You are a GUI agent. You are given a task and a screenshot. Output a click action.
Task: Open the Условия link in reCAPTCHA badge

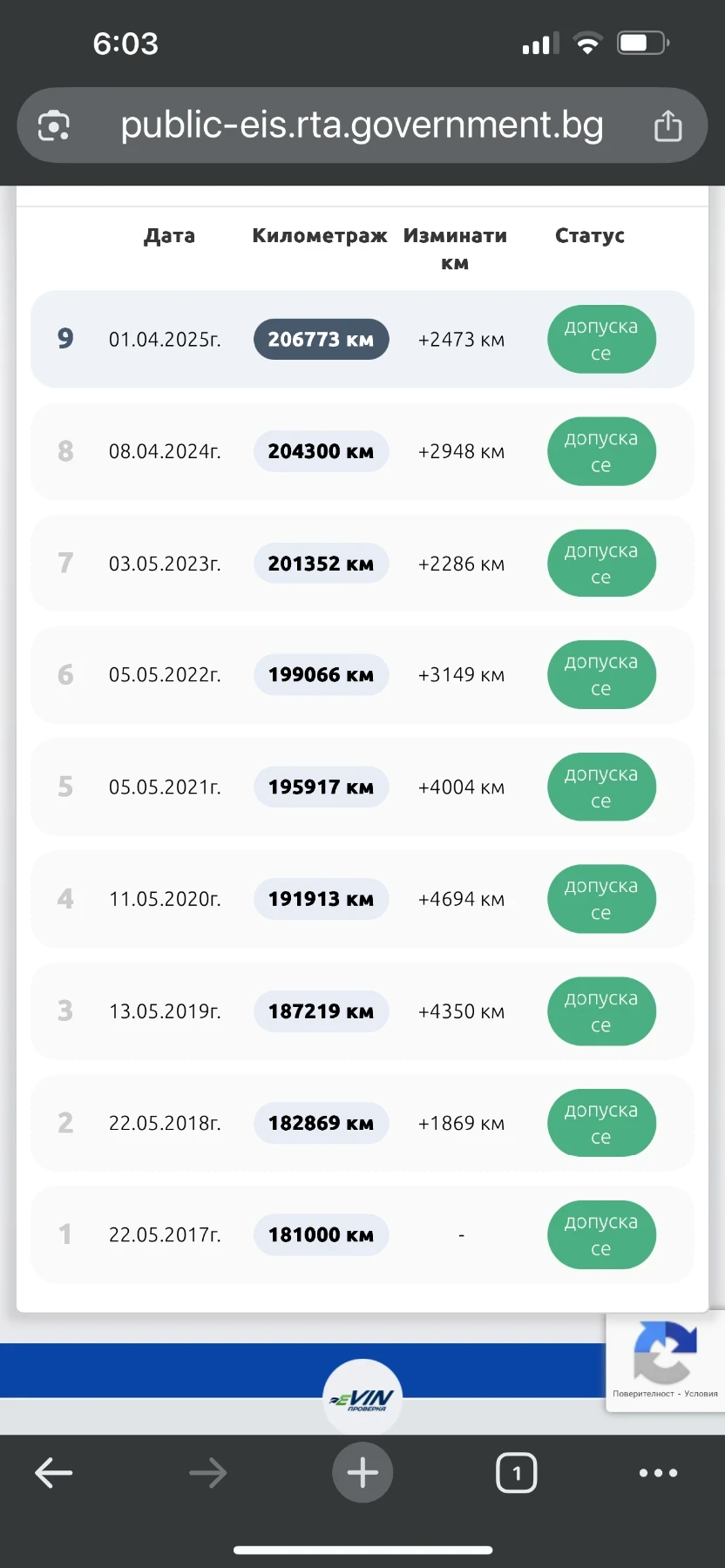(x=701, y=1394)
